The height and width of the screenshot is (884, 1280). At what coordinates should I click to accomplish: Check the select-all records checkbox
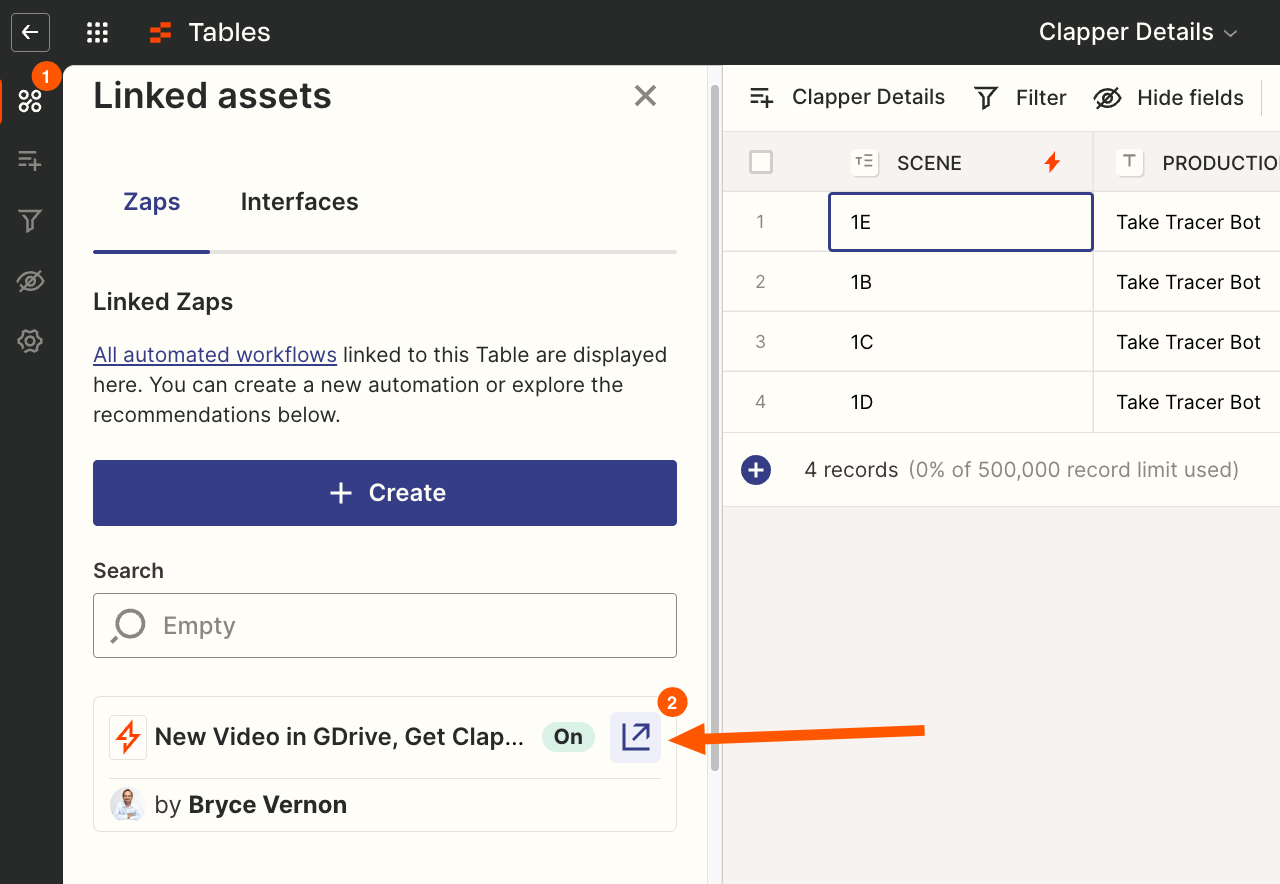click(761, 162)
